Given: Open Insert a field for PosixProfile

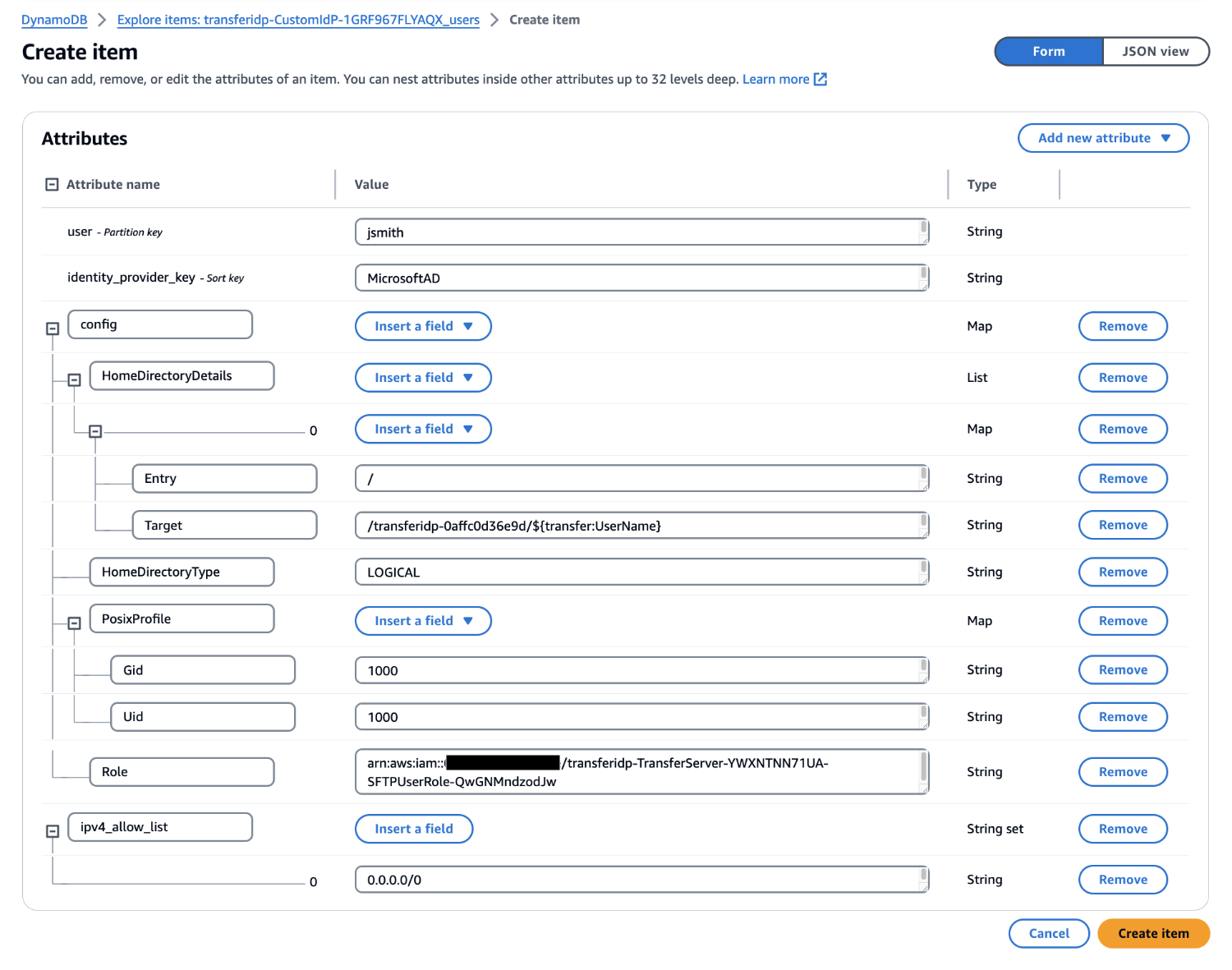Looking at the screenshot, I should pyautogui.click(x=422, y=621).
